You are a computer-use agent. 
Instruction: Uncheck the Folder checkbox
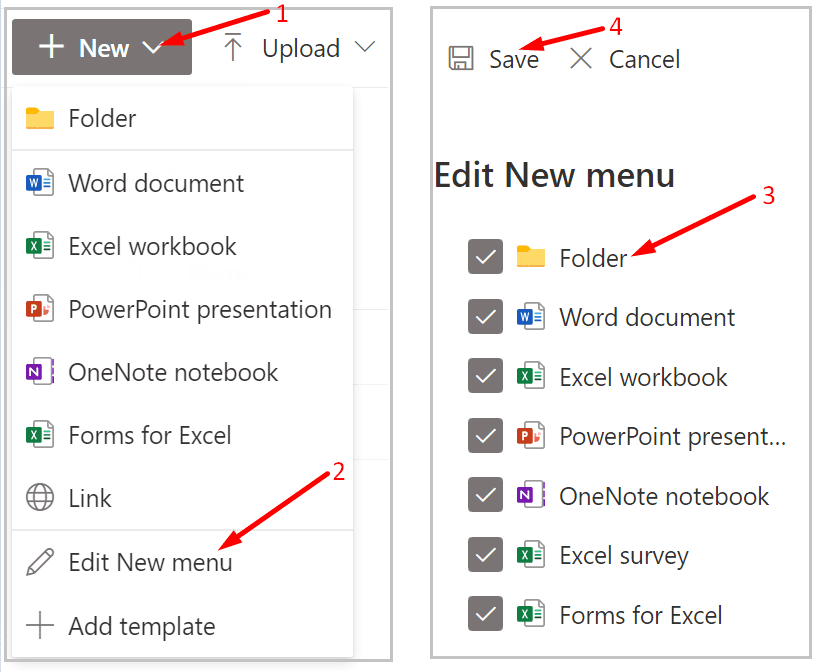(485, 257)
